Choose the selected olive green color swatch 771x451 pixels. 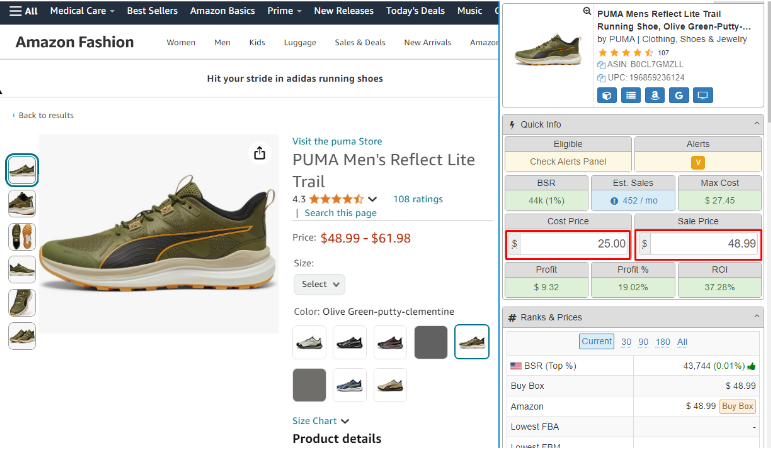click(x=472, y=342)
